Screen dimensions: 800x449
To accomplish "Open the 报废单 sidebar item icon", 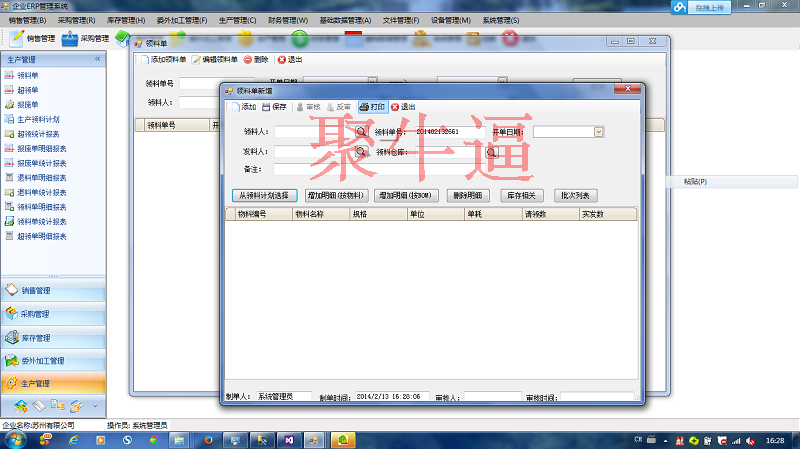I will pos(9,105).
